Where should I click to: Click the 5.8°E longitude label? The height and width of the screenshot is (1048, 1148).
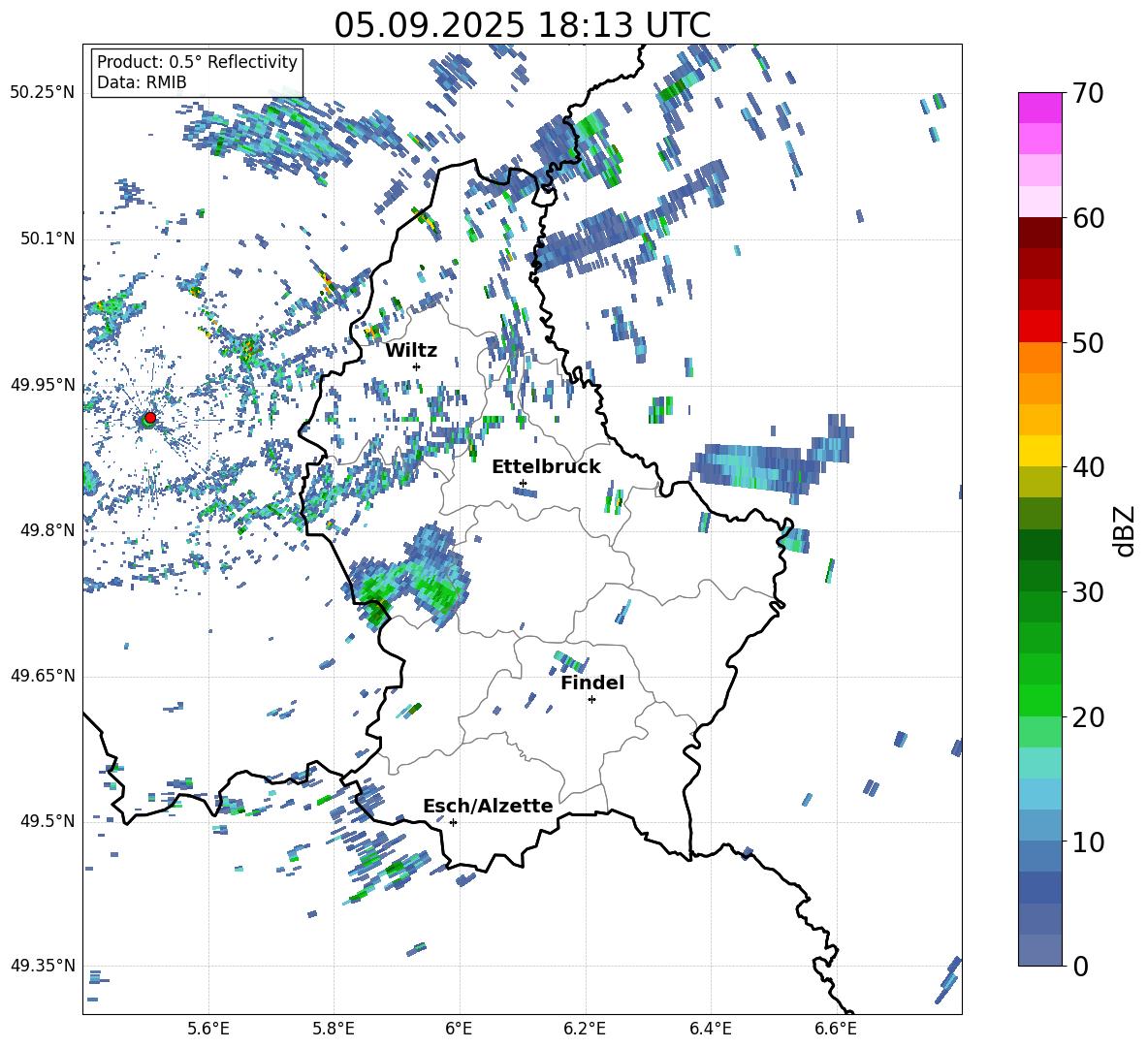pos(334,1029)
